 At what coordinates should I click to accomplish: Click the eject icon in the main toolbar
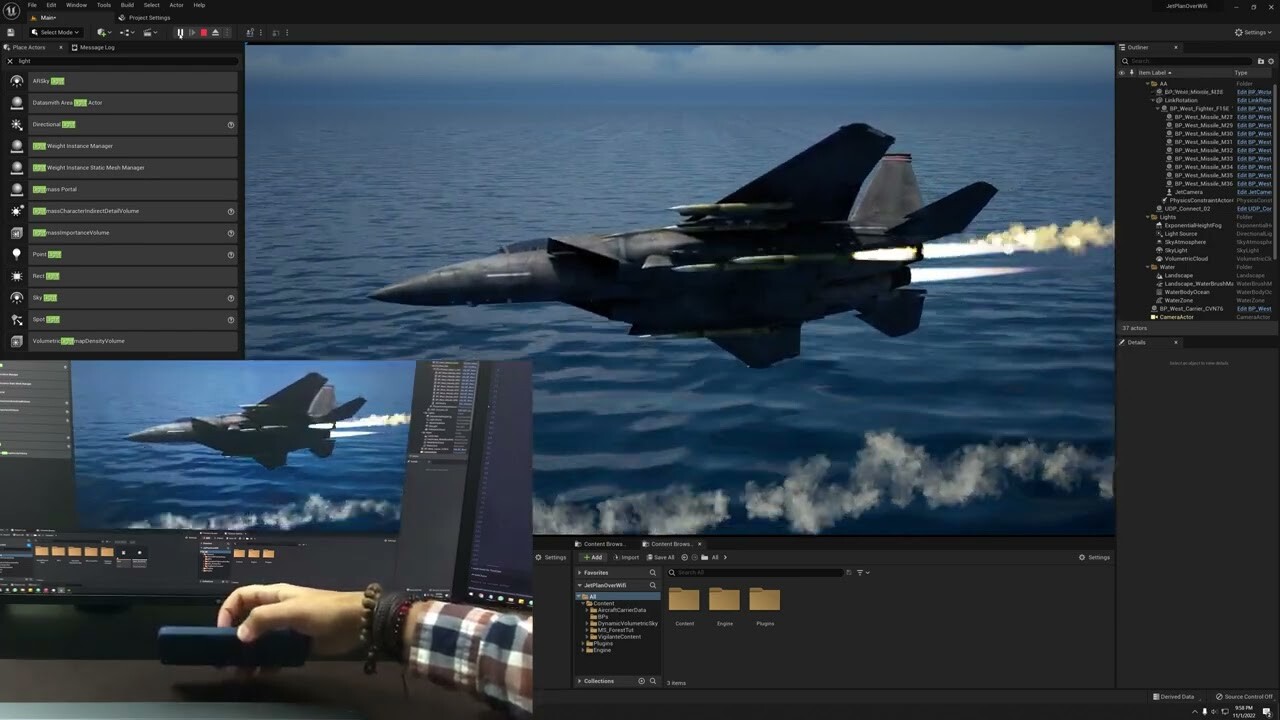click(216, 32)
